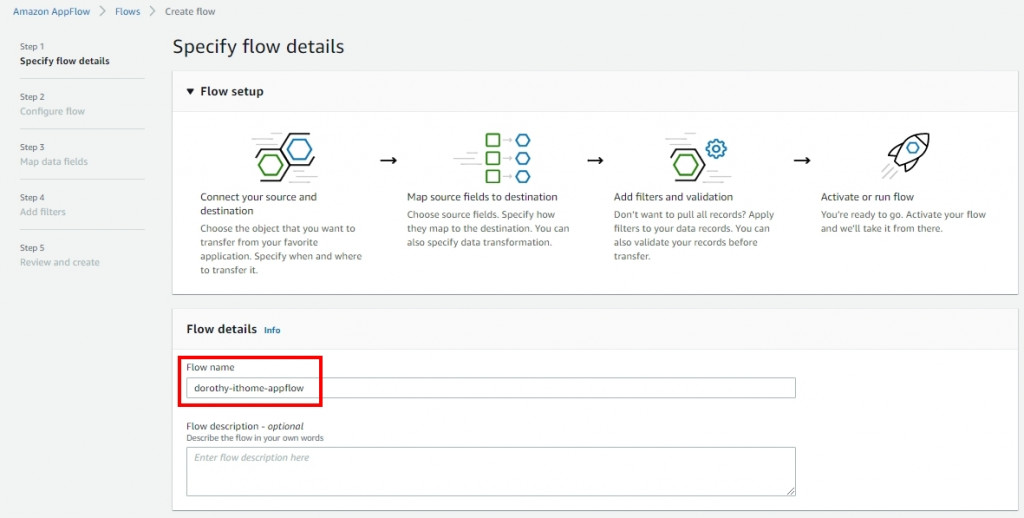Open the Info link beside Flow details
Screen dimensions: 1024x518
pos(272,331)
